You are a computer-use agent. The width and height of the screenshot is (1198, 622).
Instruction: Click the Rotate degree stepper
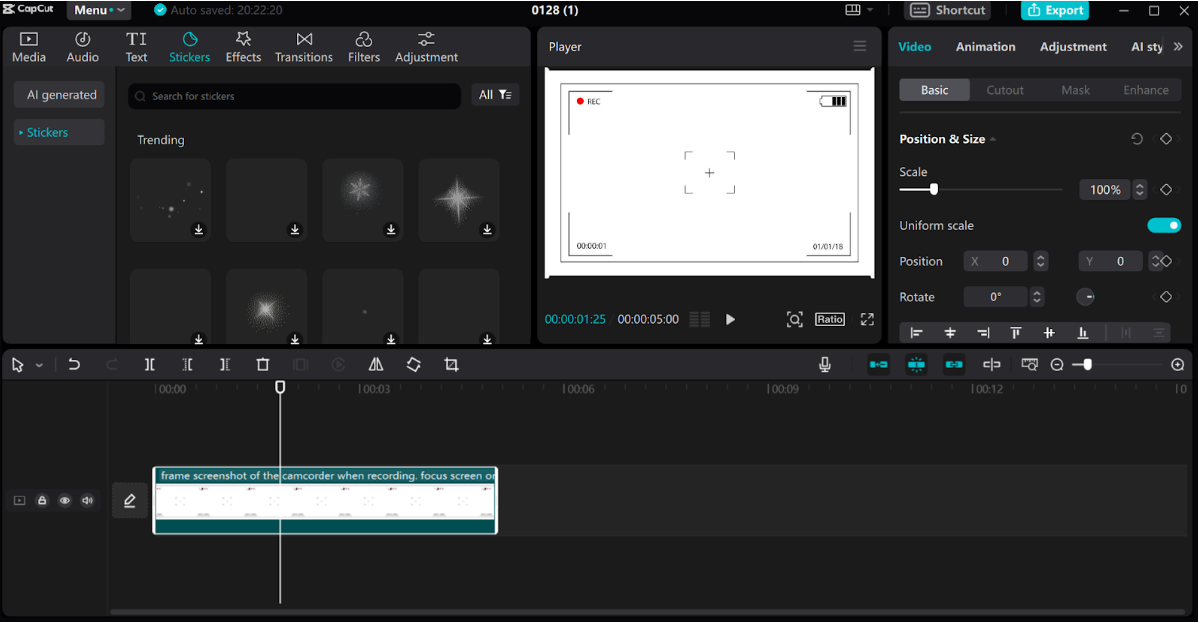click(1037, 296)
